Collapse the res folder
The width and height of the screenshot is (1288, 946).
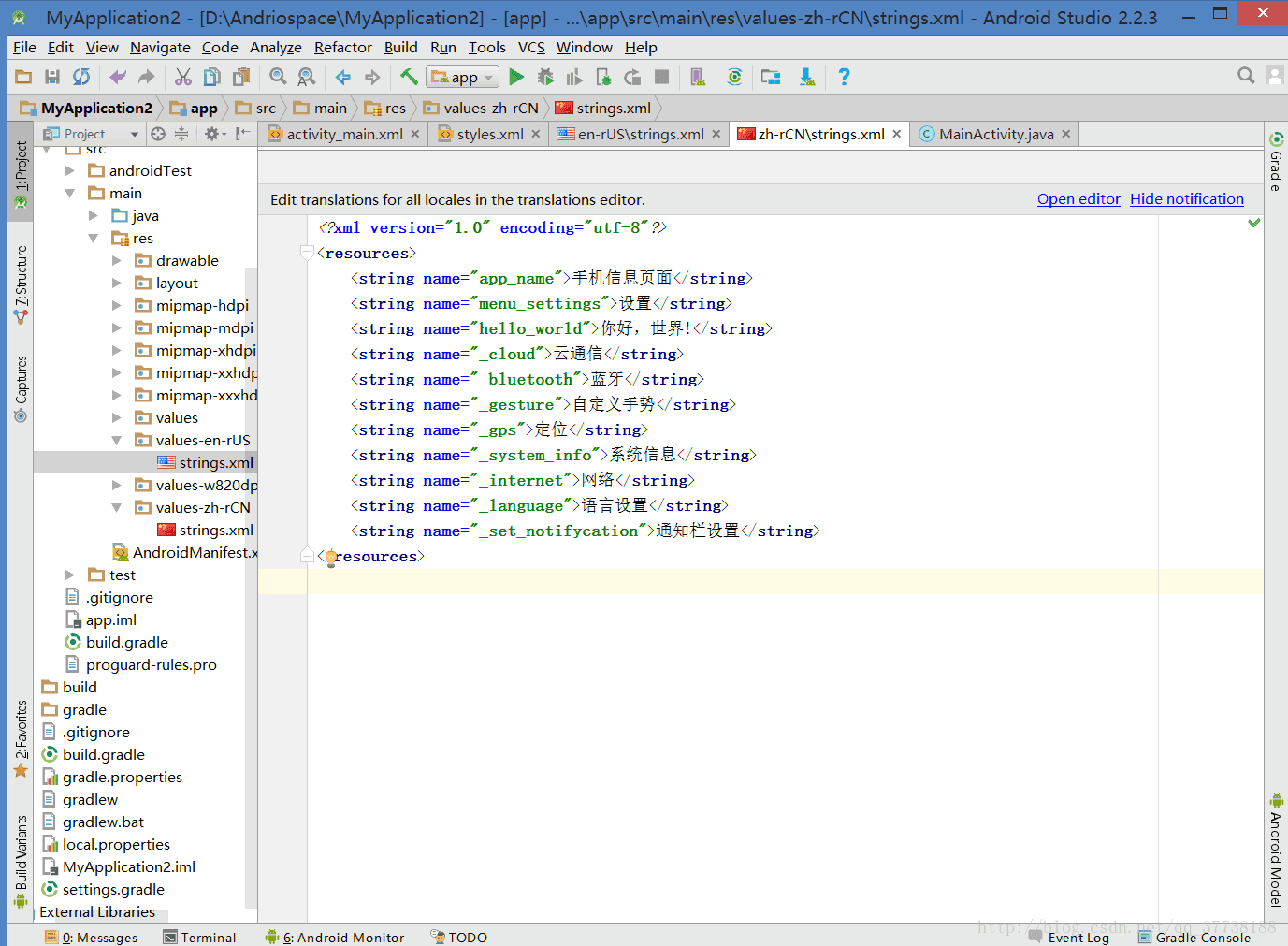pyautogui.click(x=94, y=238)
